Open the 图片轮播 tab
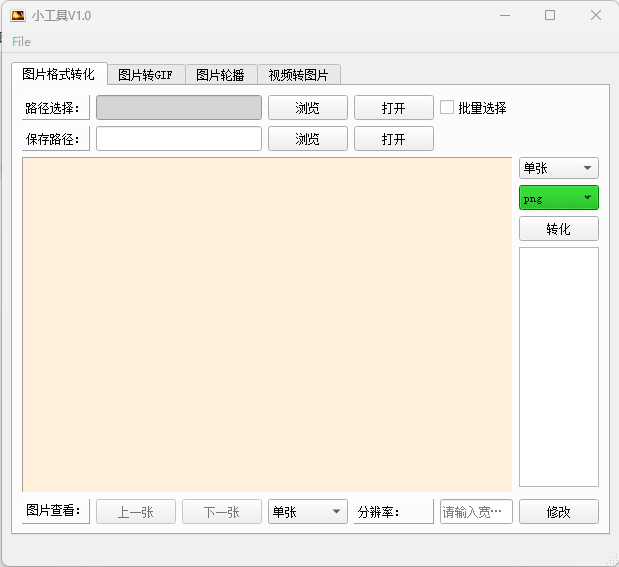 (220, 75)
